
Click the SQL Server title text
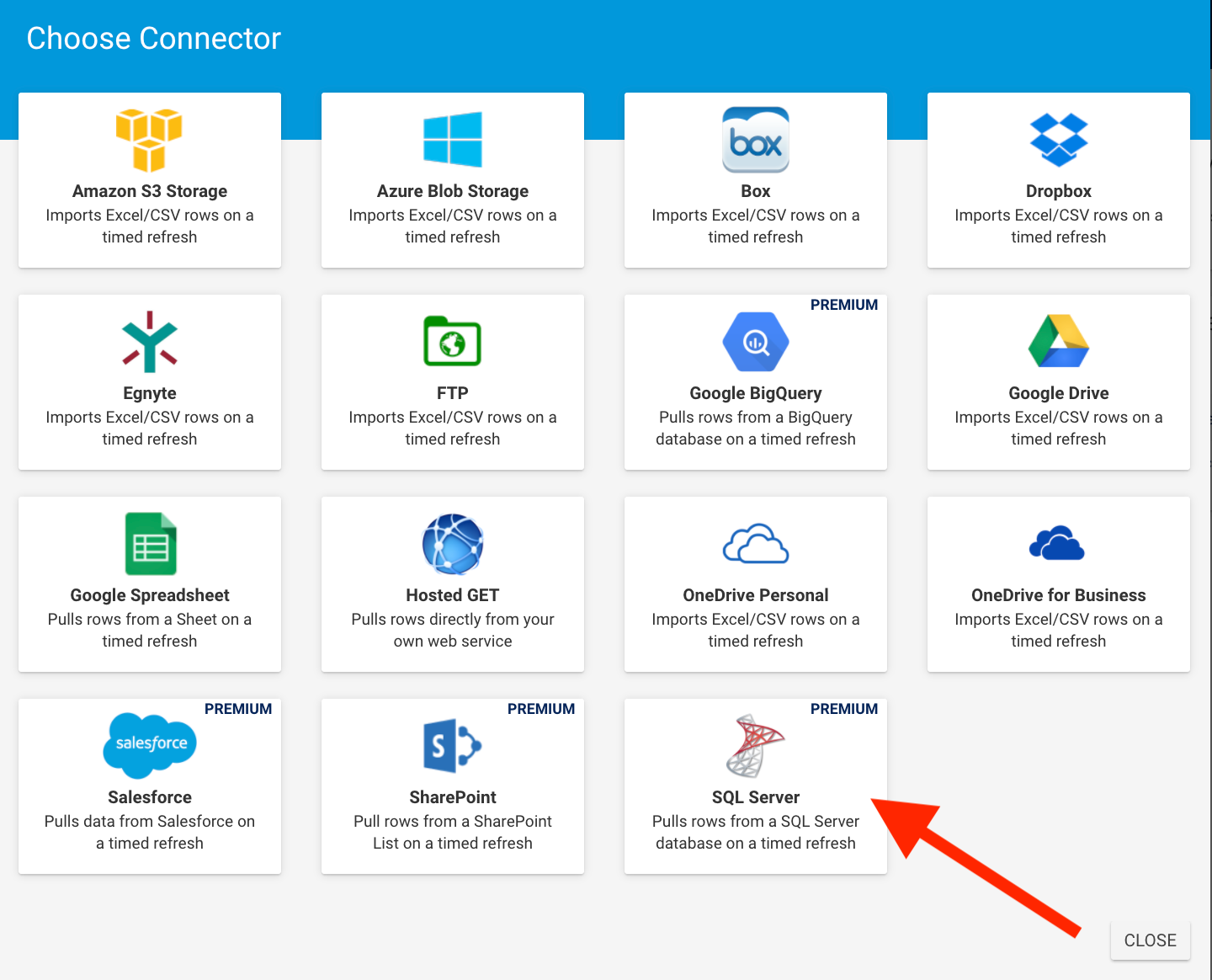[x=756, y=797]
